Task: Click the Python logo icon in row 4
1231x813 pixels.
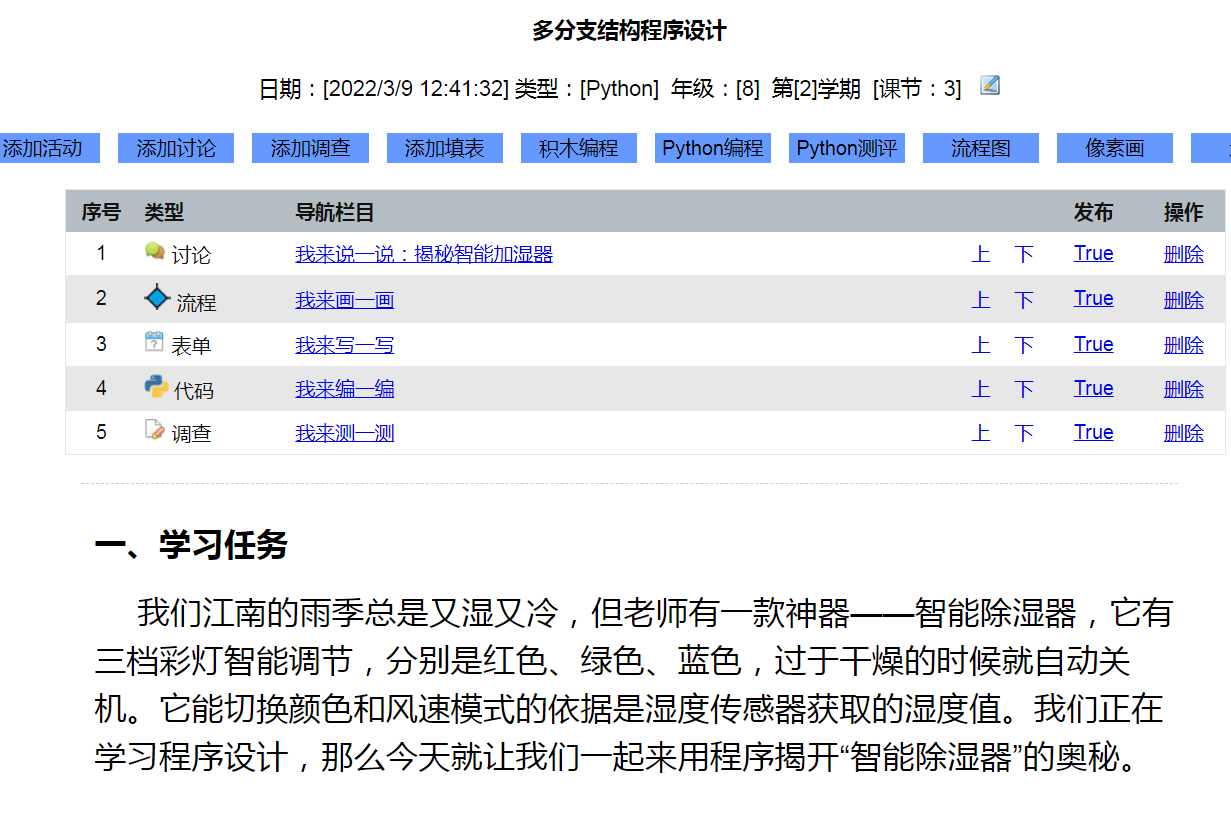Action: [156, 386]
